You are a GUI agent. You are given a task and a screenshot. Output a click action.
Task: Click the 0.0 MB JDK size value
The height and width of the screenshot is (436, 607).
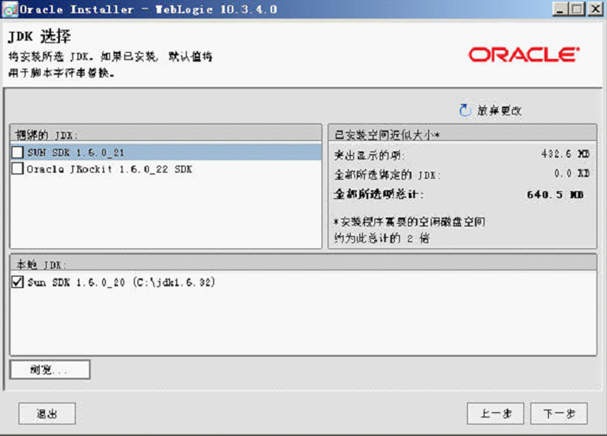point(572,173)
